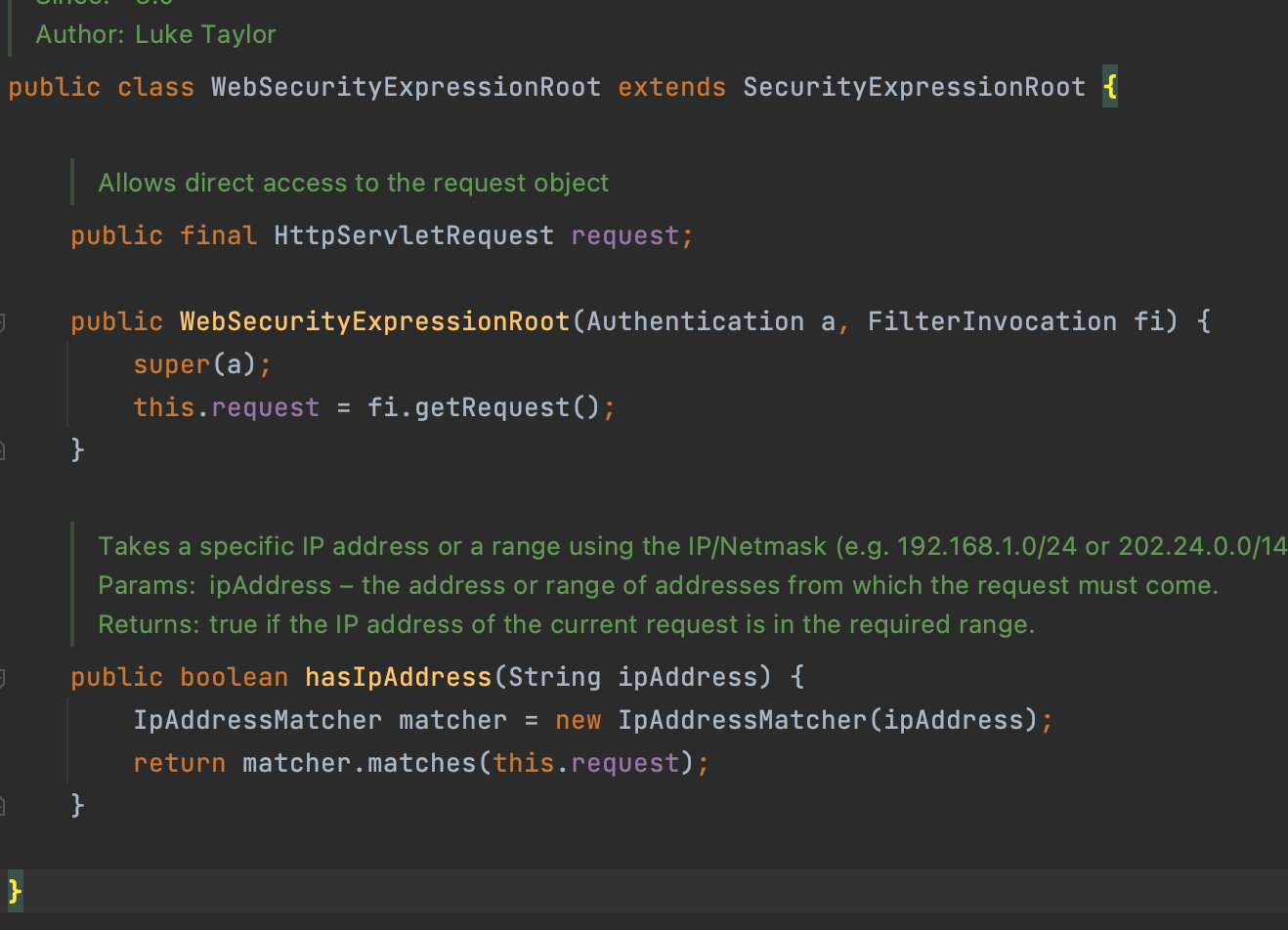
Task: Click IpAddressMatcher after the new keyword
Action: 743,720
